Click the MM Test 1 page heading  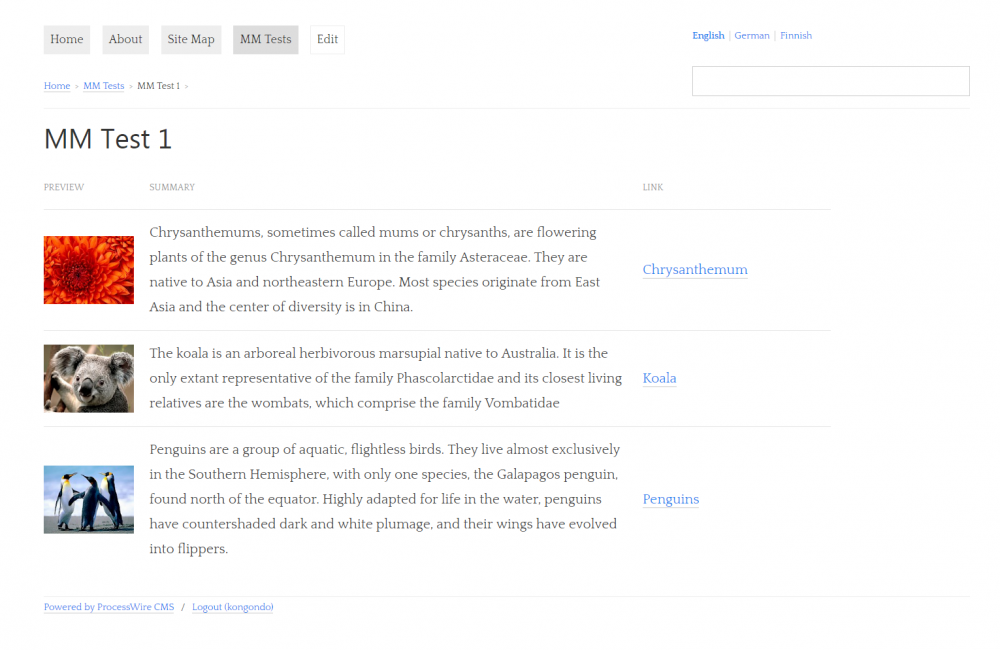[108, 139]
